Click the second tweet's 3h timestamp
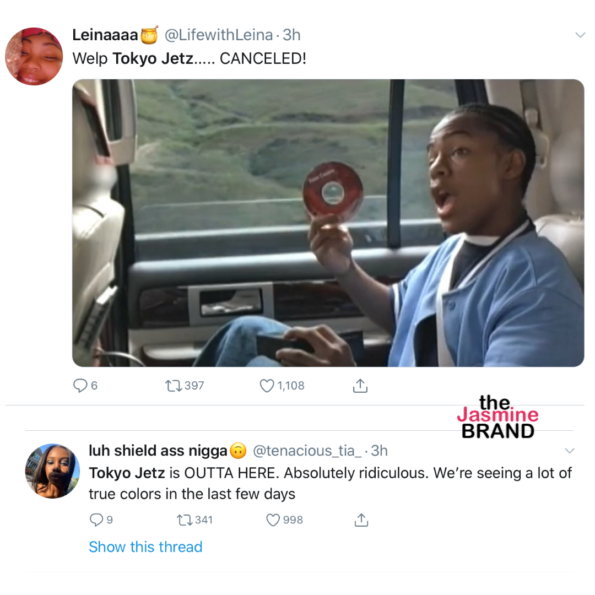This screenshot has height=595, width=595. pyautogui.click(x=379, y=451)
